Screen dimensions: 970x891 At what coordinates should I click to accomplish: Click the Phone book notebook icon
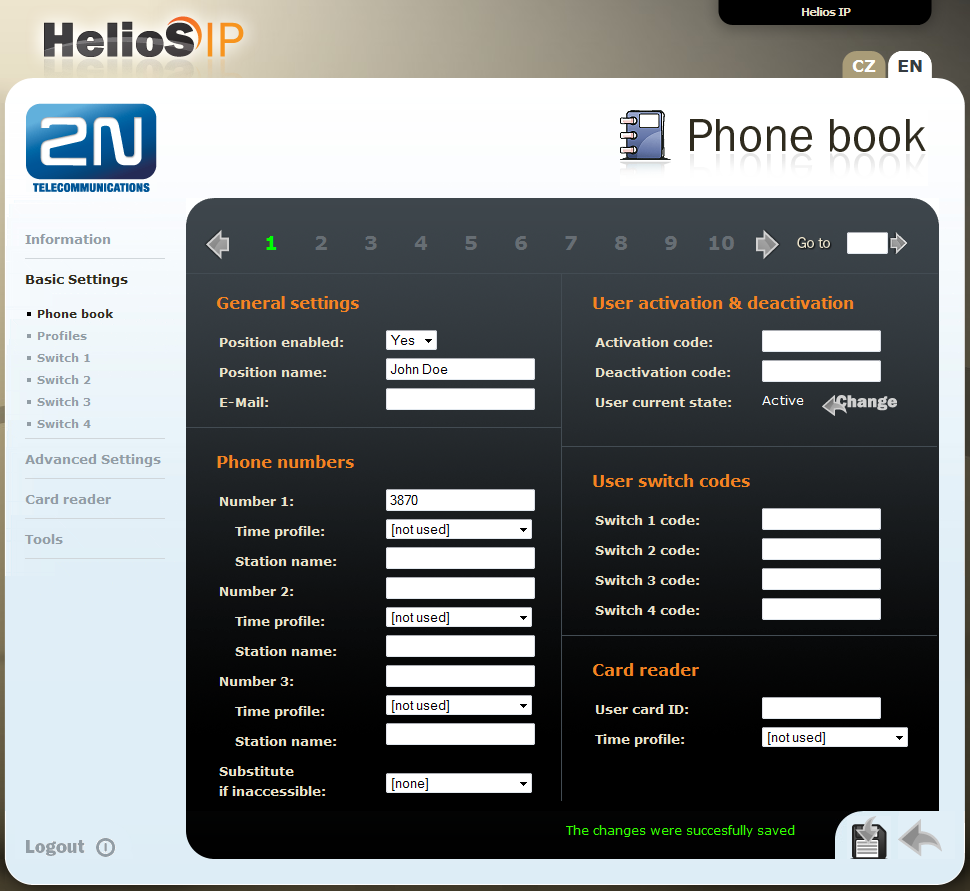click(642, 136)
